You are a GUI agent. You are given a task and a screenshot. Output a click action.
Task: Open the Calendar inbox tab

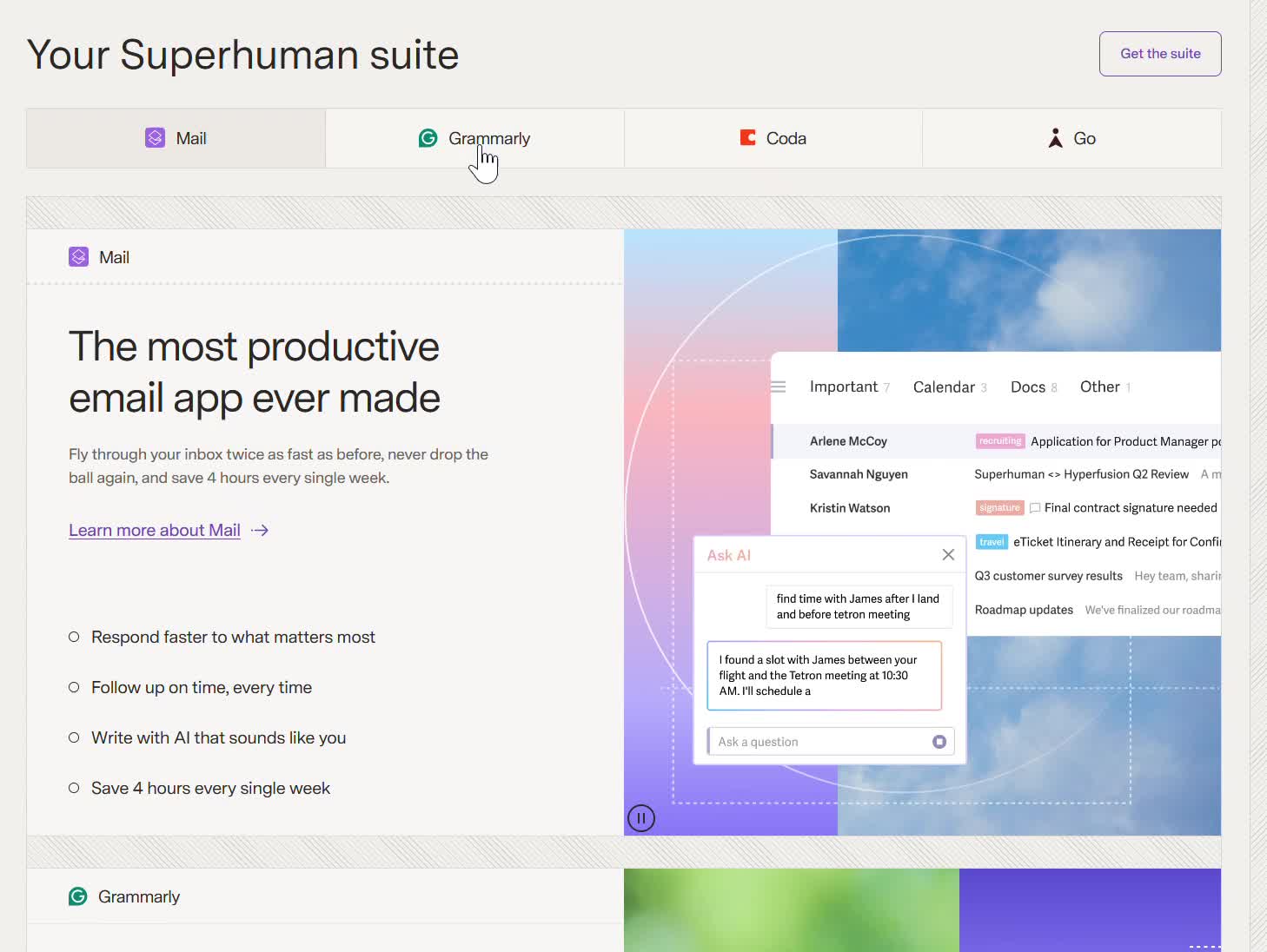[950, 387]
